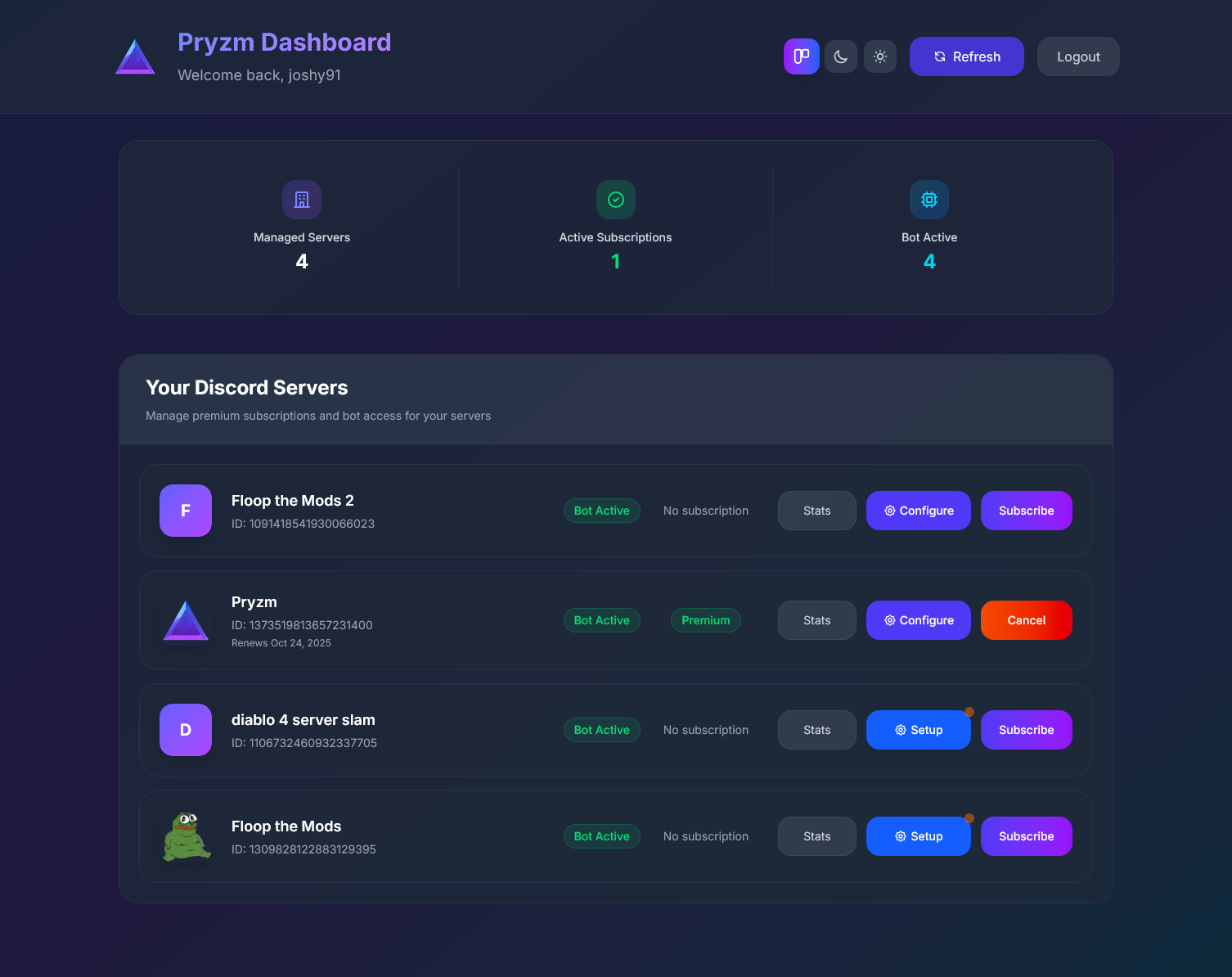Select the highlighted system theme toggle
Image resolution: width=1232 pixels, height=977 pixels.
tap(801, 56)
